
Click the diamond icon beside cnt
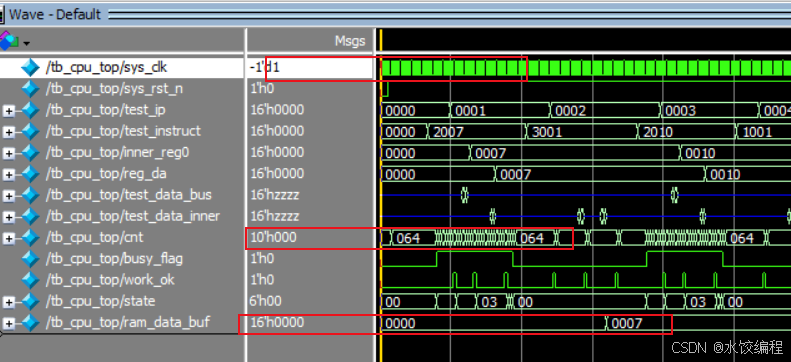(30, 237)
